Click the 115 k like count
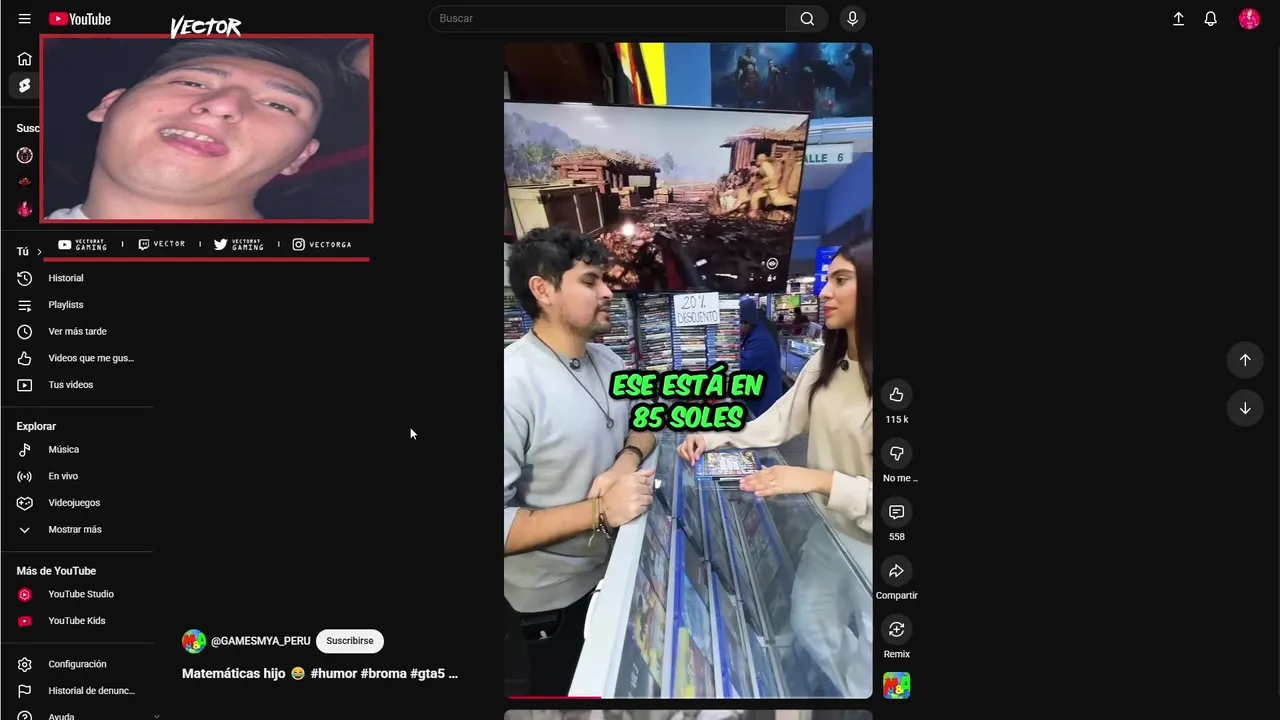 click(896, 420)
